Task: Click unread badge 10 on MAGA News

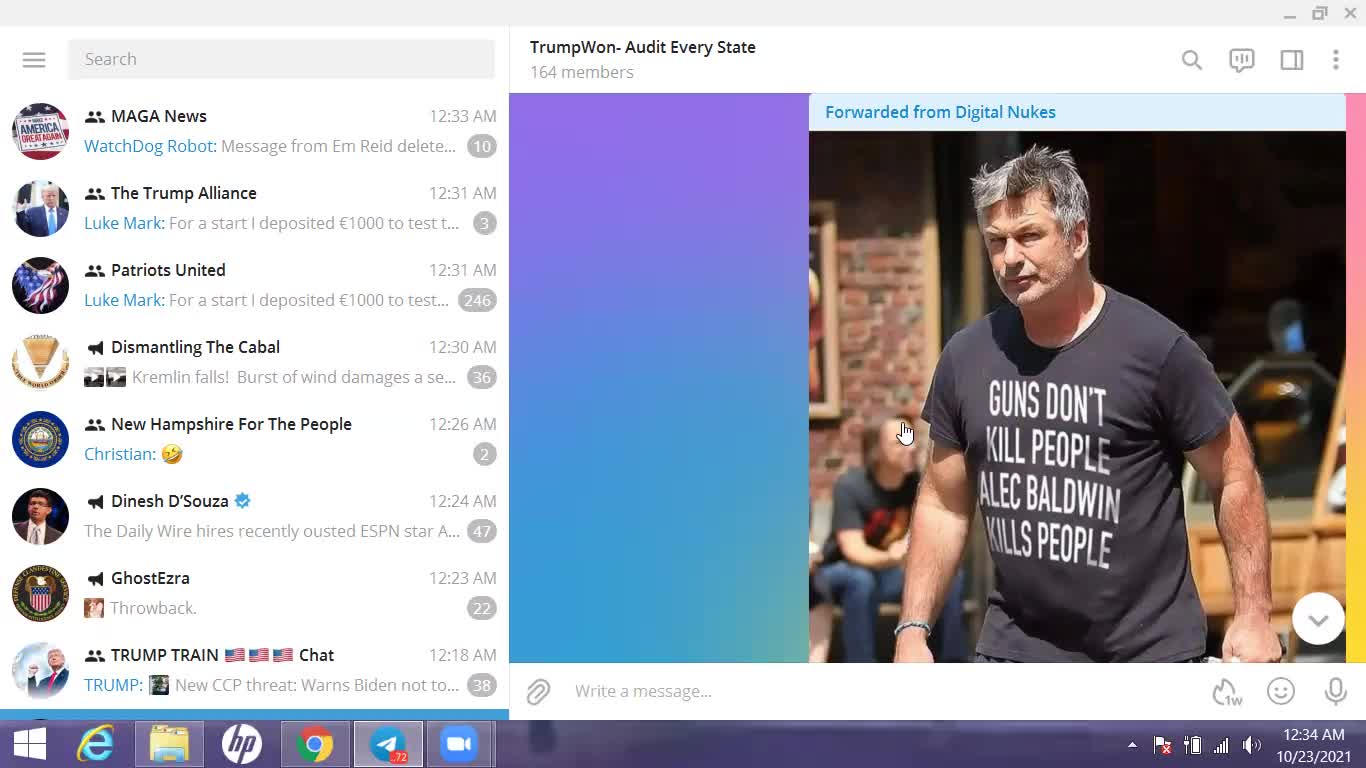Action: [481, 146]
